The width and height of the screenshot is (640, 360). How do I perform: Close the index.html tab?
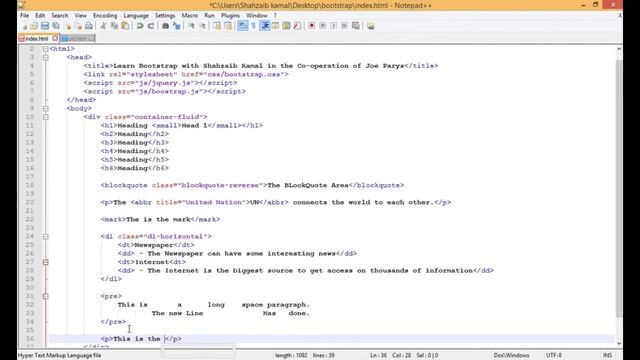[x=55, y=38]
